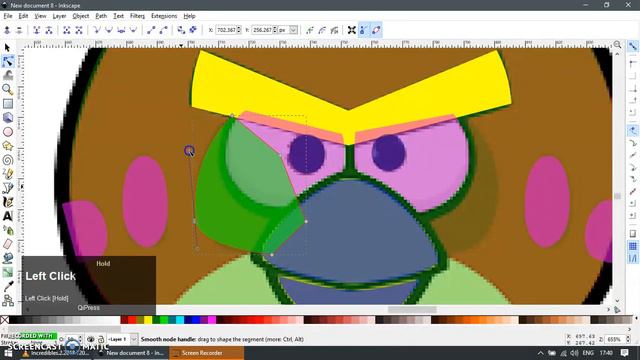
Task: Select the Calligraphy tool
Action: 7,202
